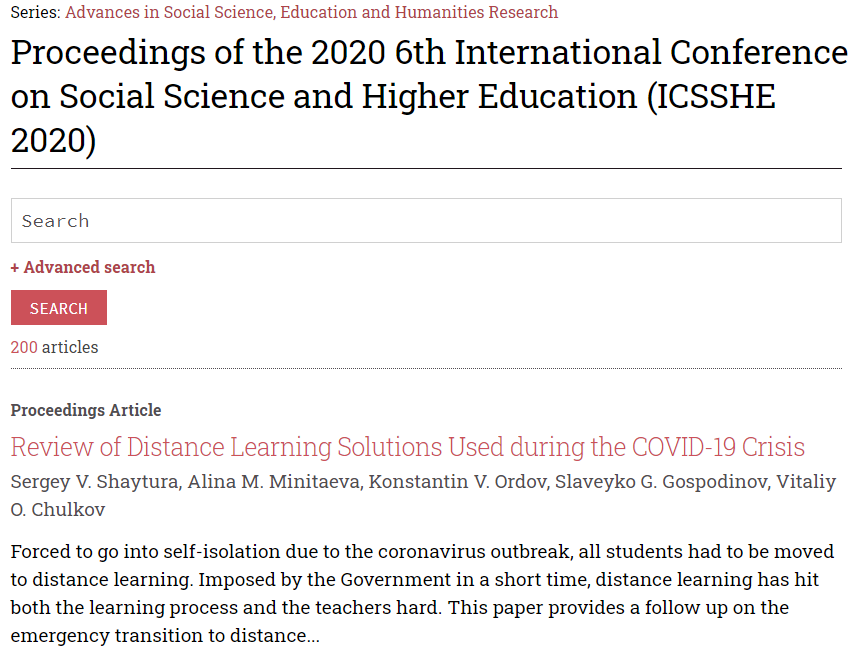The width and height of the screenshot is (863, 650).
Task: Select author name Sergey V. Shaytura
Action: pos(95,482)
